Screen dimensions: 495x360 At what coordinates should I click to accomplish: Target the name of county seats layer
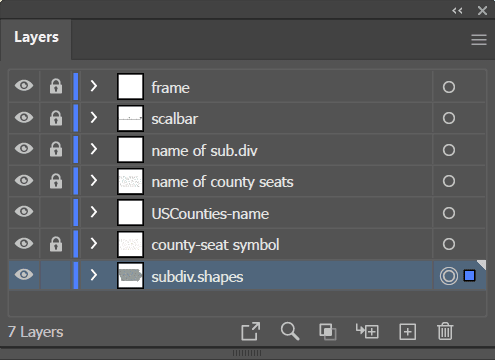click(x=449, y=181)
